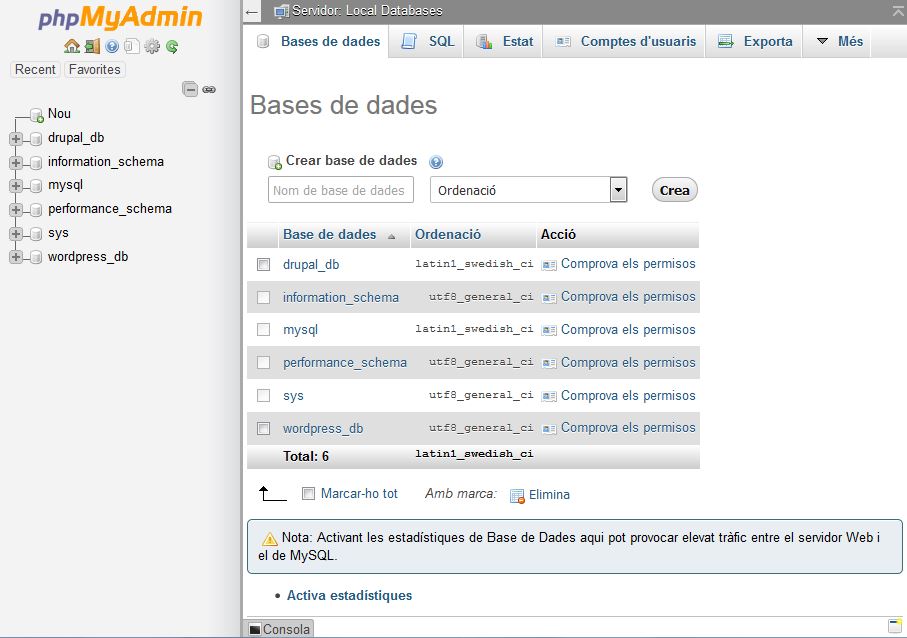Screen dimensions: 907x638
Task: Expand performance_schema in the tree
Action: tap(16, 210)
